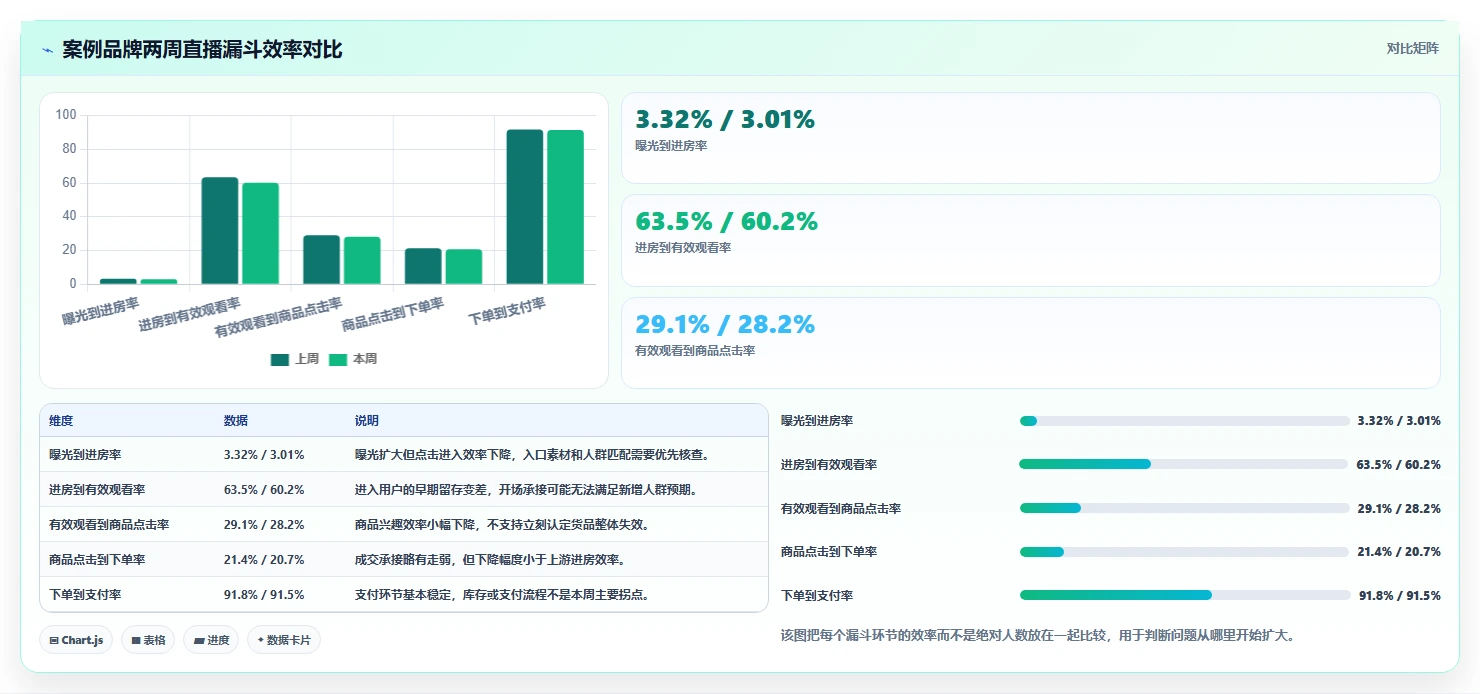
Task: Click the 本周 bar for 商品点击到下单率
Action: point(463,267)
